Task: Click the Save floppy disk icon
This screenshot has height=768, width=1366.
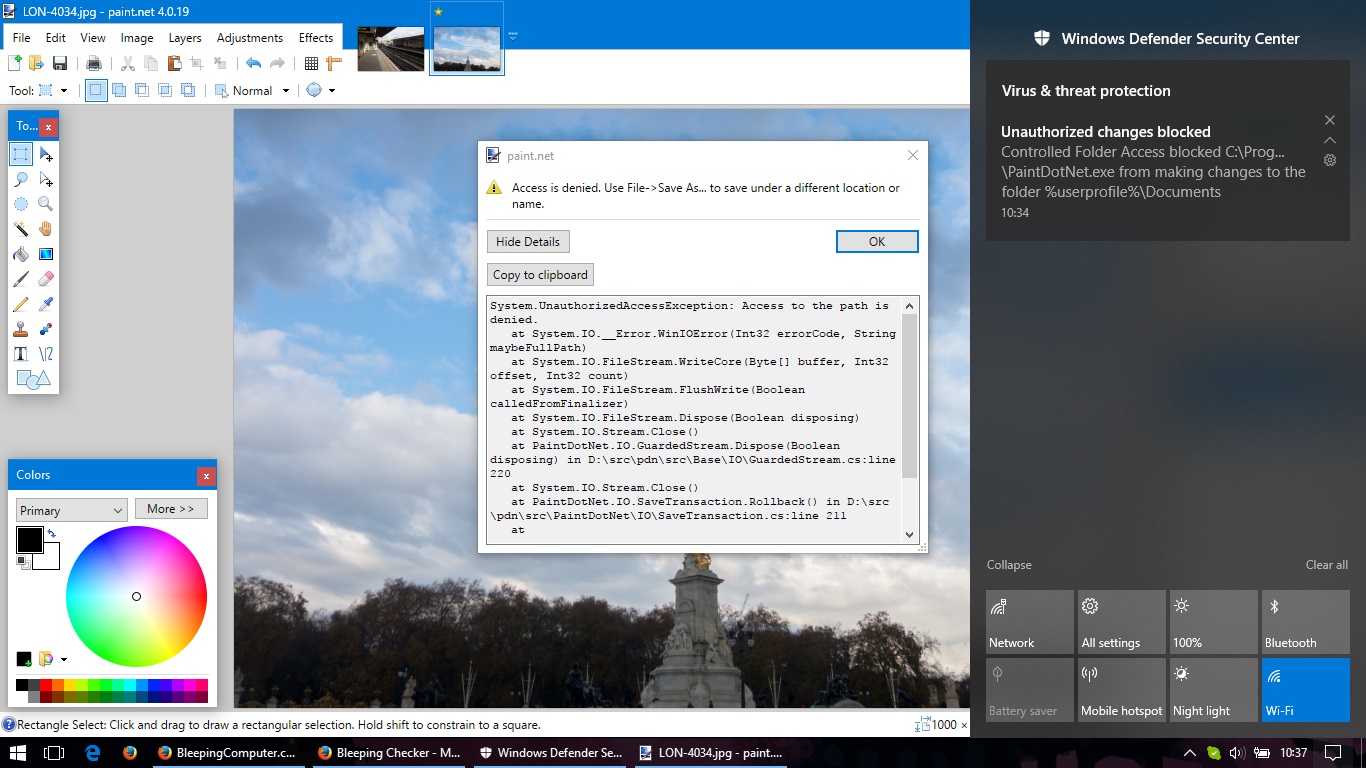Action: coord(60,63)
